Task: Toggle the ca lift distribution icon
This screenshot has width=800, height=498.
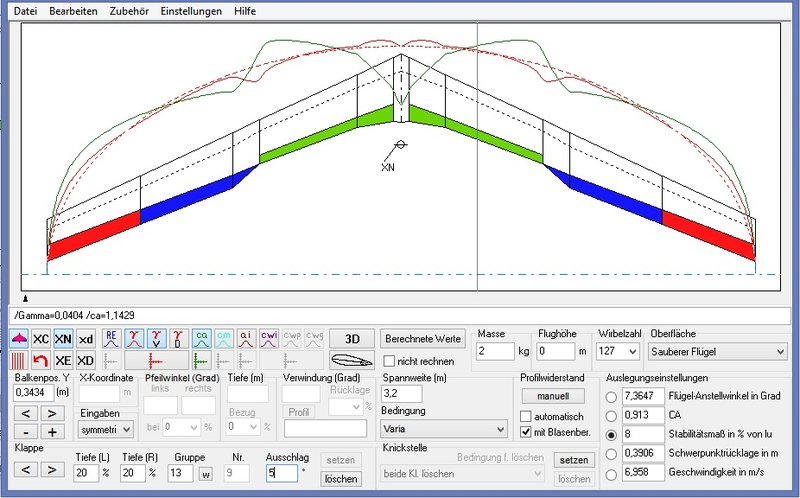Action: [201, 339]
